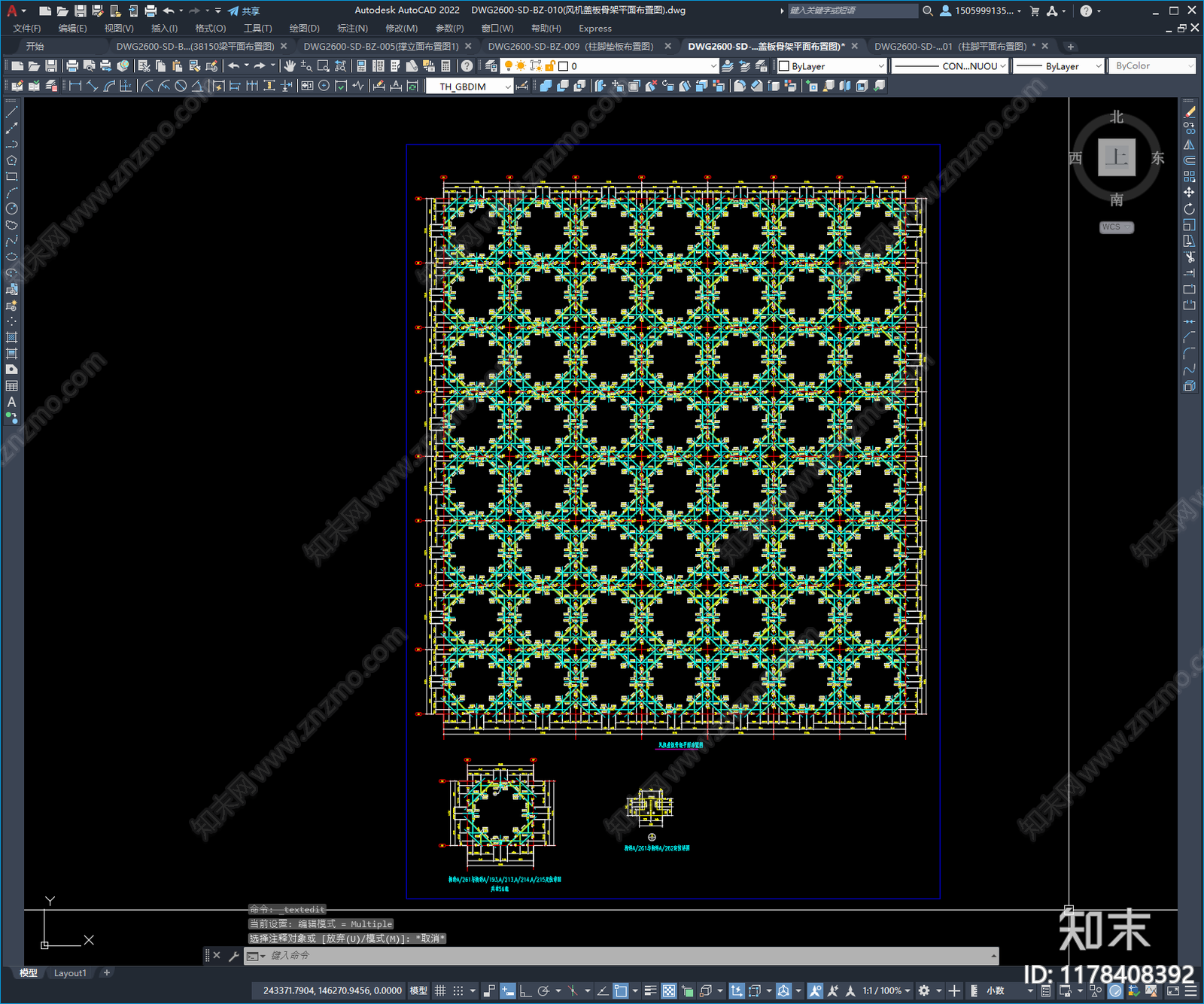This screenshot has height=1004, width=1204.
Task: Toggle the grid display in status bar
Action: [x=440, y=990]
